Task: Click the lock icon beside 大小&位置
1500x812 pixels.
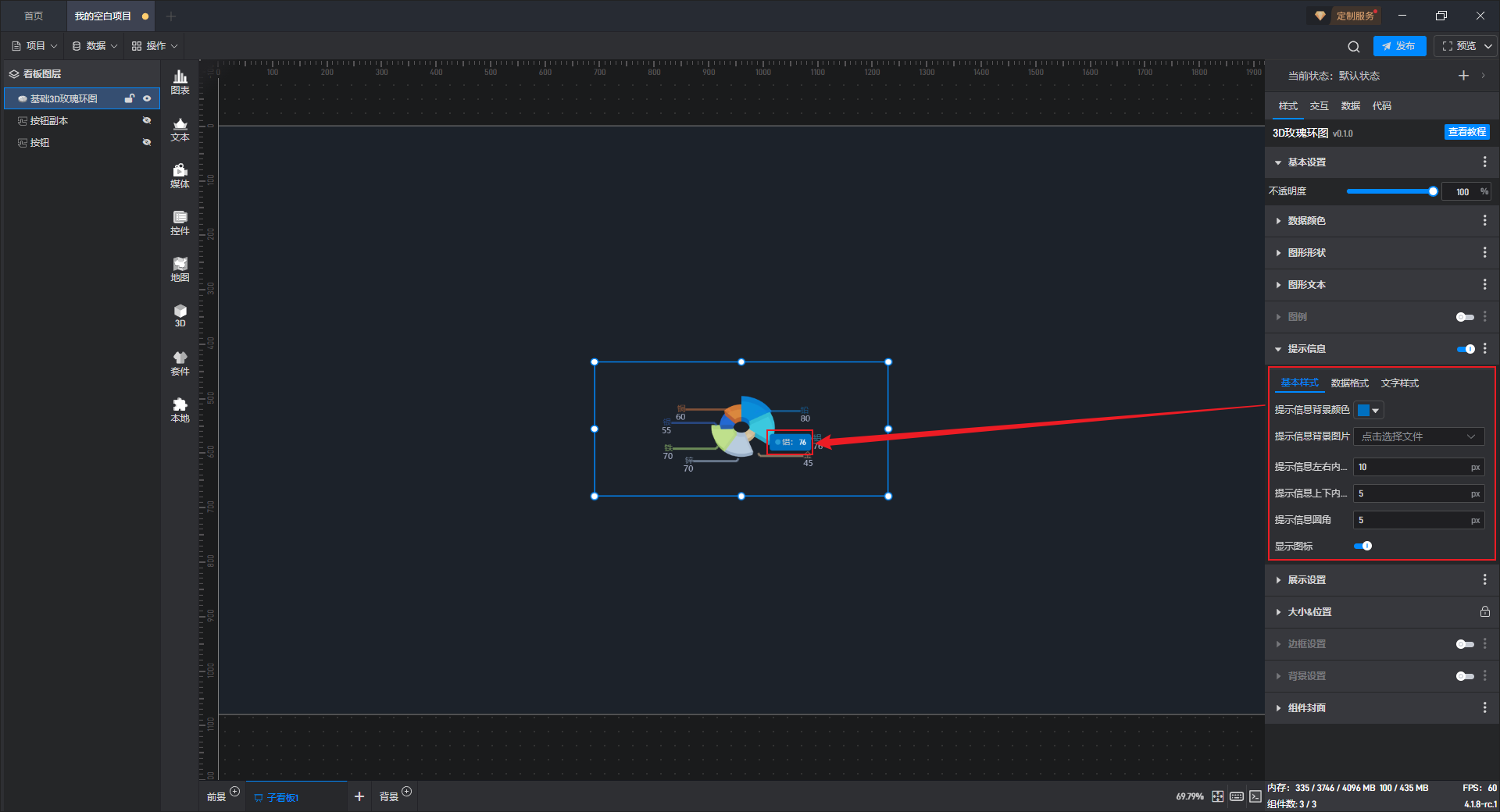Action: point(1484,611)
